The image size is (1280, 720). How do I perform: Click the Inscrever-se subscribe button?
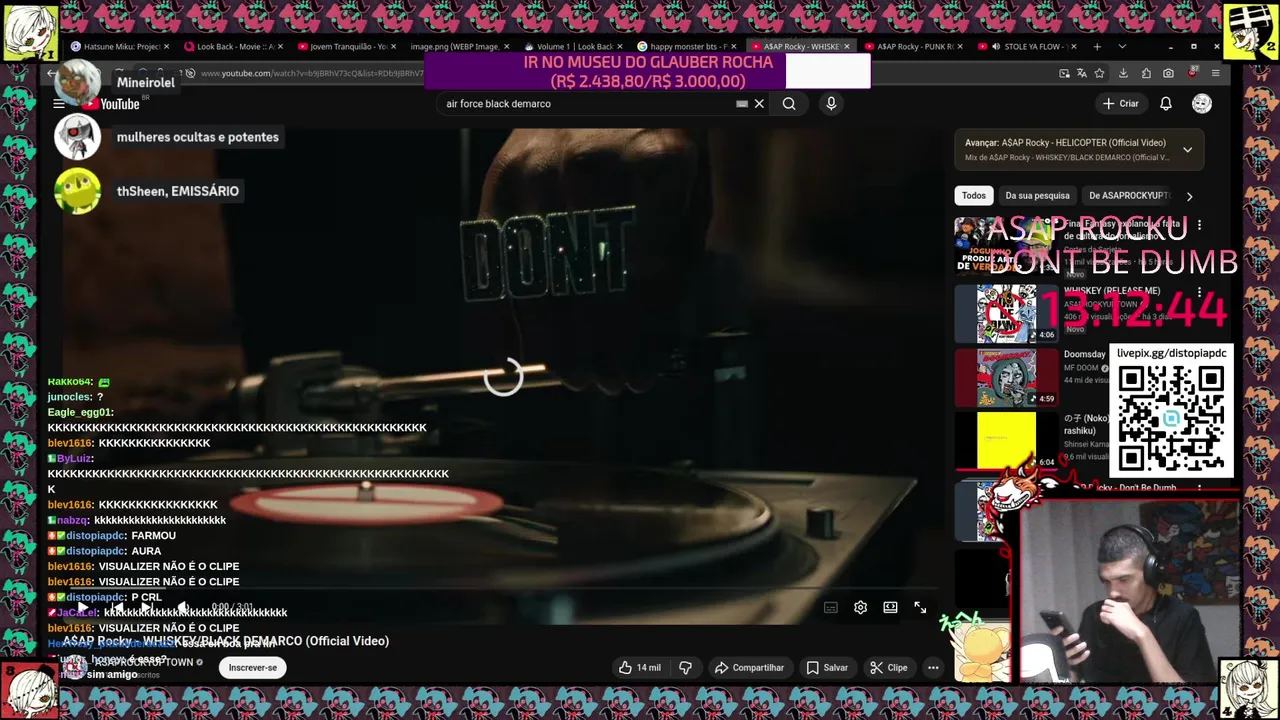tap(253, 667)
